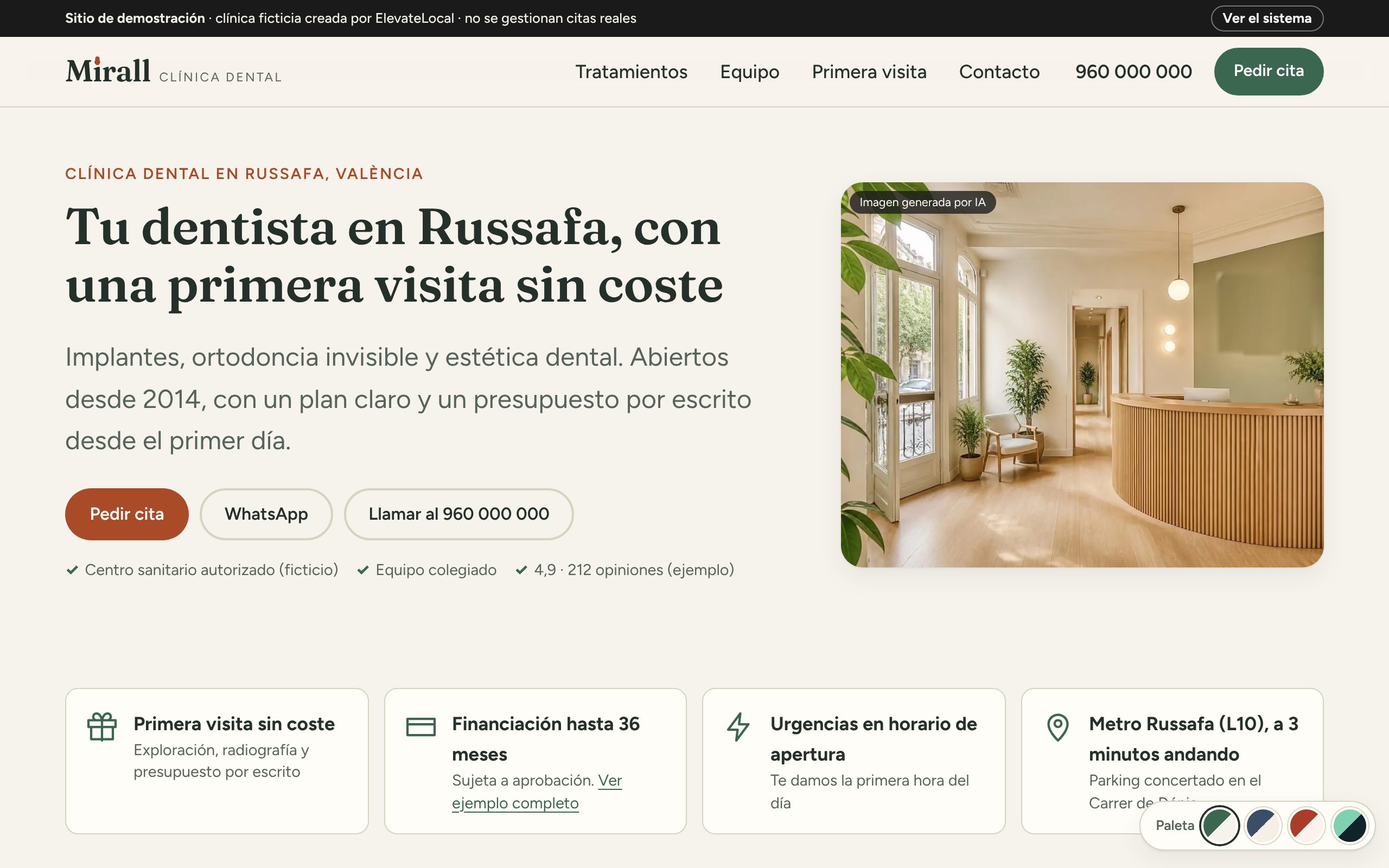Open the WhatsApp button
Image resolution: width=1389 pixels, height=868 pixels.
click(x=266, y=514)
